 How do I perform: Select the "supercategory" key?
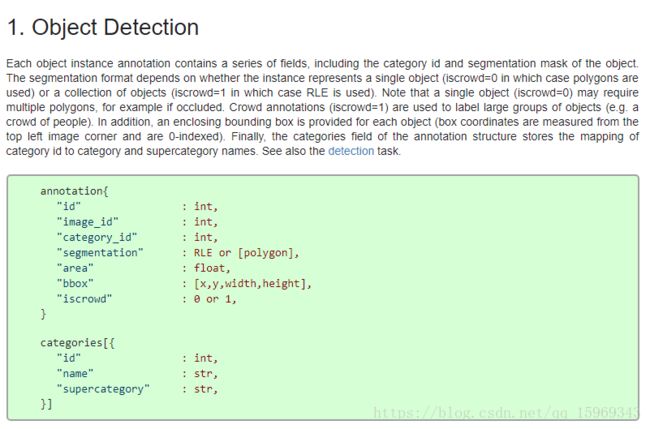[x=103, y=389]
